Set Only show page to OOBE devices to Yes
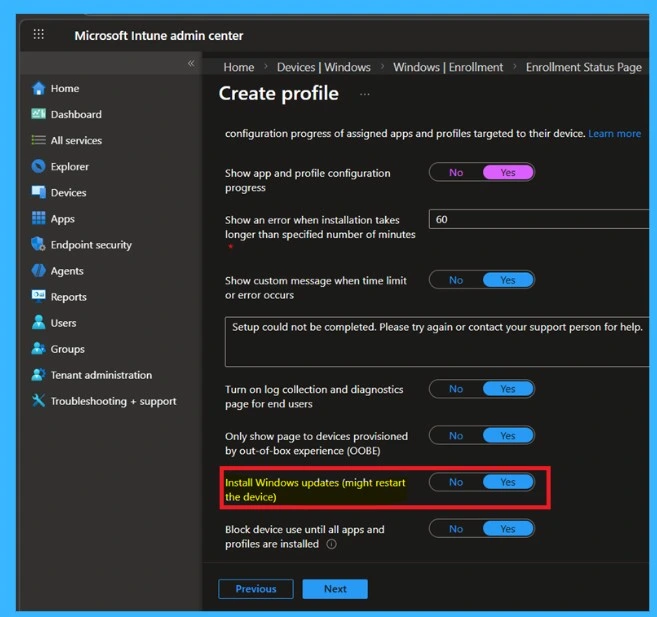657x617 pixels. coord(508,436)
